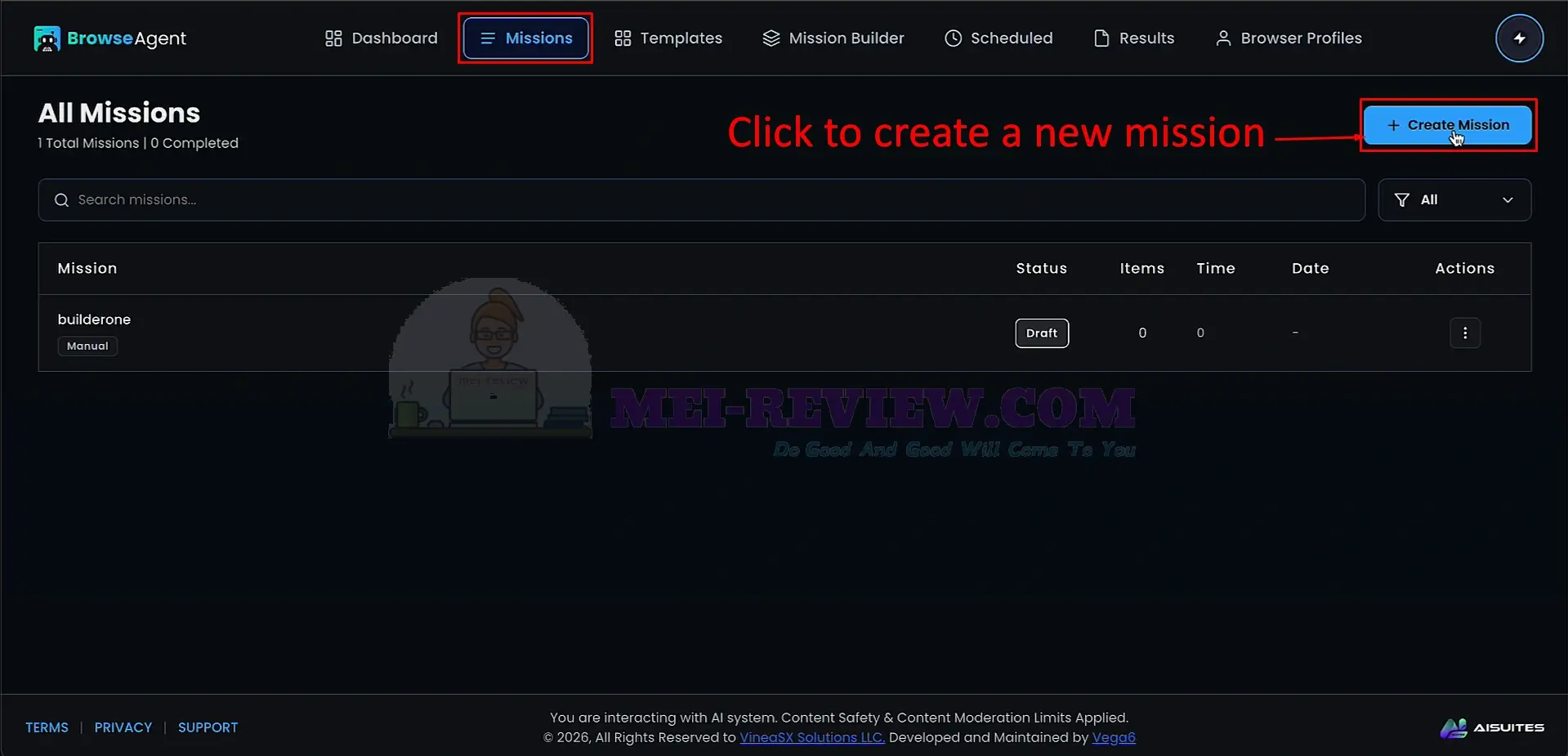Click the BrowseAgent logo icon
The height and width of the screenshot is (756, 1568).
(x=47, y=38)
